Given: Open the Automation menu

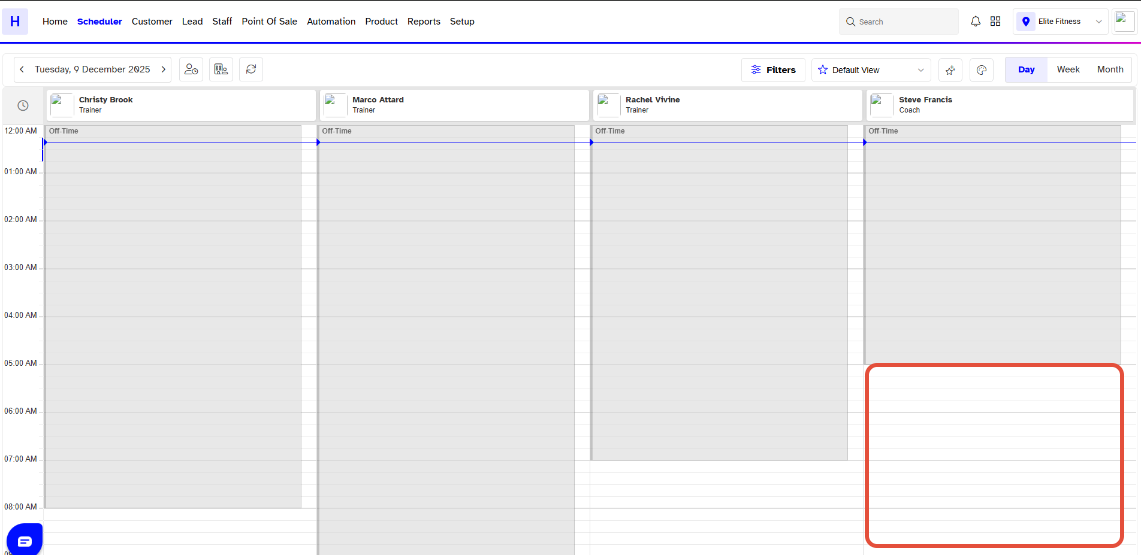Looking at the screenshot, I should pos(331,22).
